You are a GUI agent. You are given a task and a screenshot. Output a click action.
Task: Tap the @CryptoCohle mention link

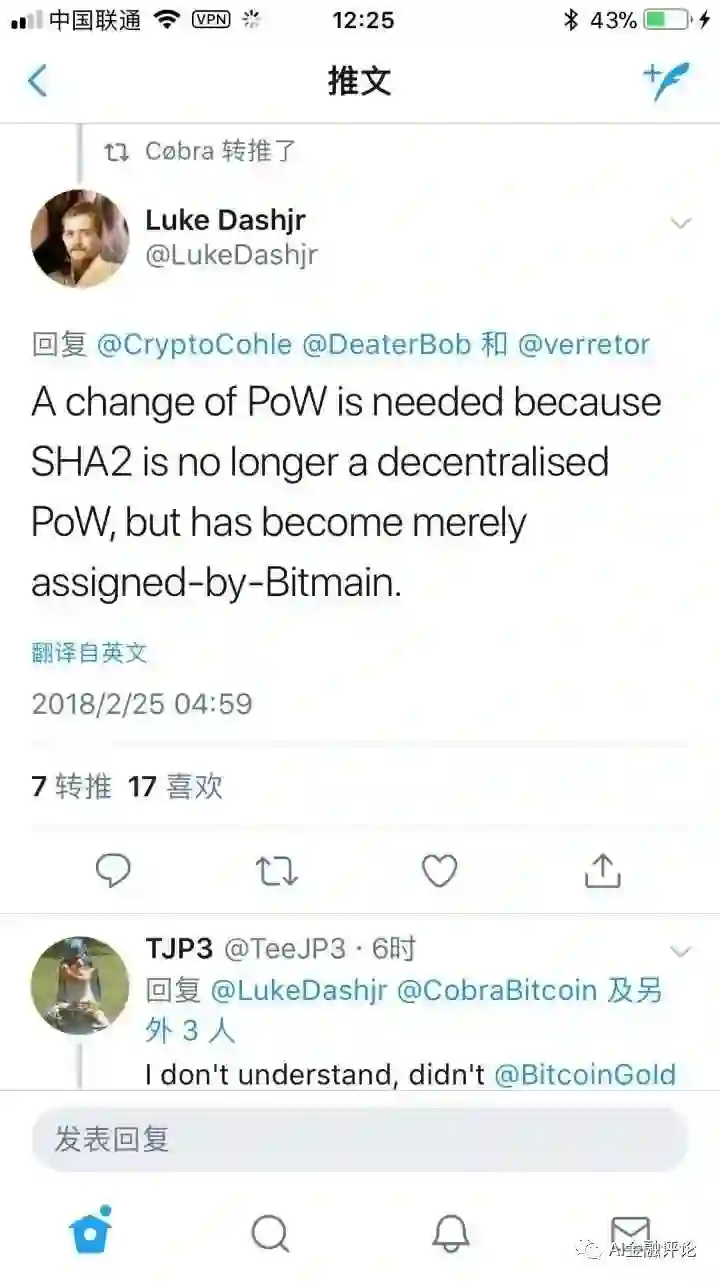tap(195, 345)
